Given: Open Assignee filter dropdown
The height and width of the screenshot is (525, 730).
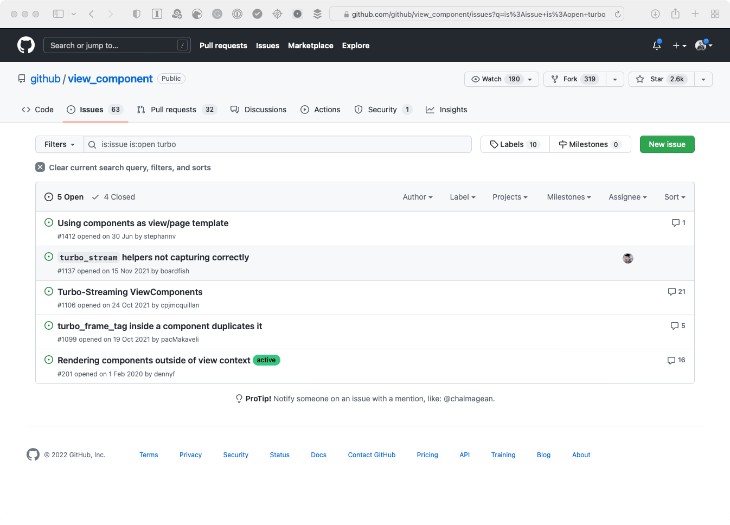Looking at the screenshot, I should click(x=628, y=197).
